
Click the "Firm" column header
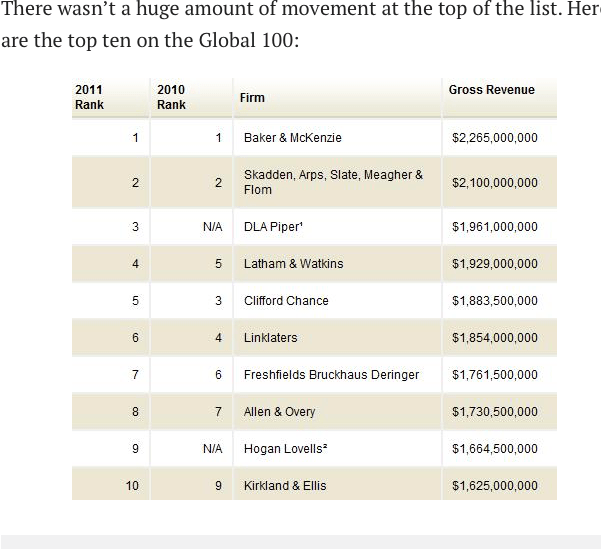(252, 98)
